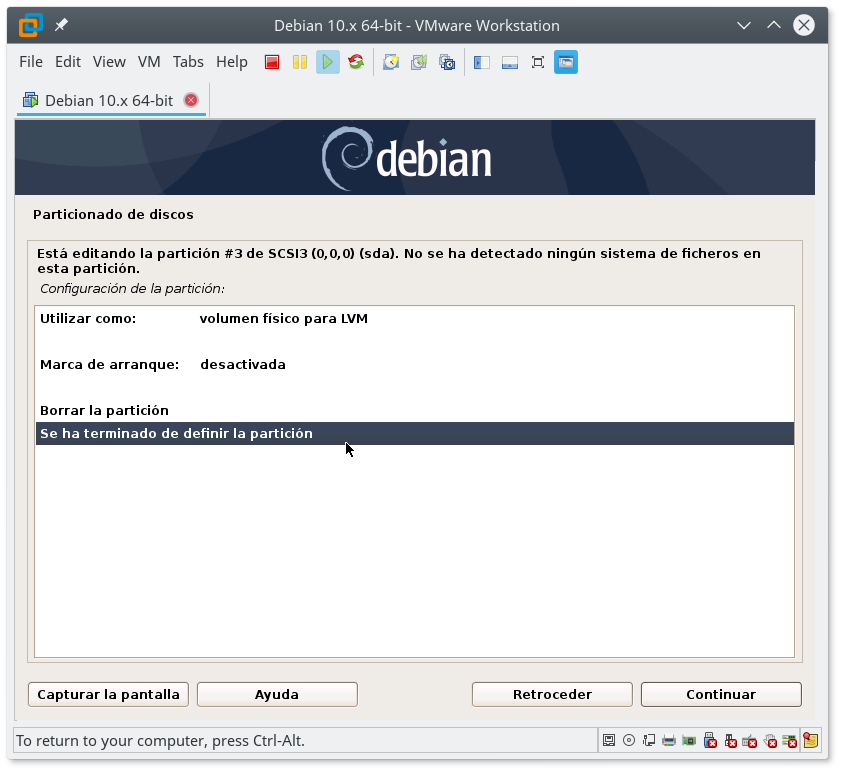The width and height of the screenshot is (841, 772).
Task: Click the message log note icon
Action: coord(810,740)
